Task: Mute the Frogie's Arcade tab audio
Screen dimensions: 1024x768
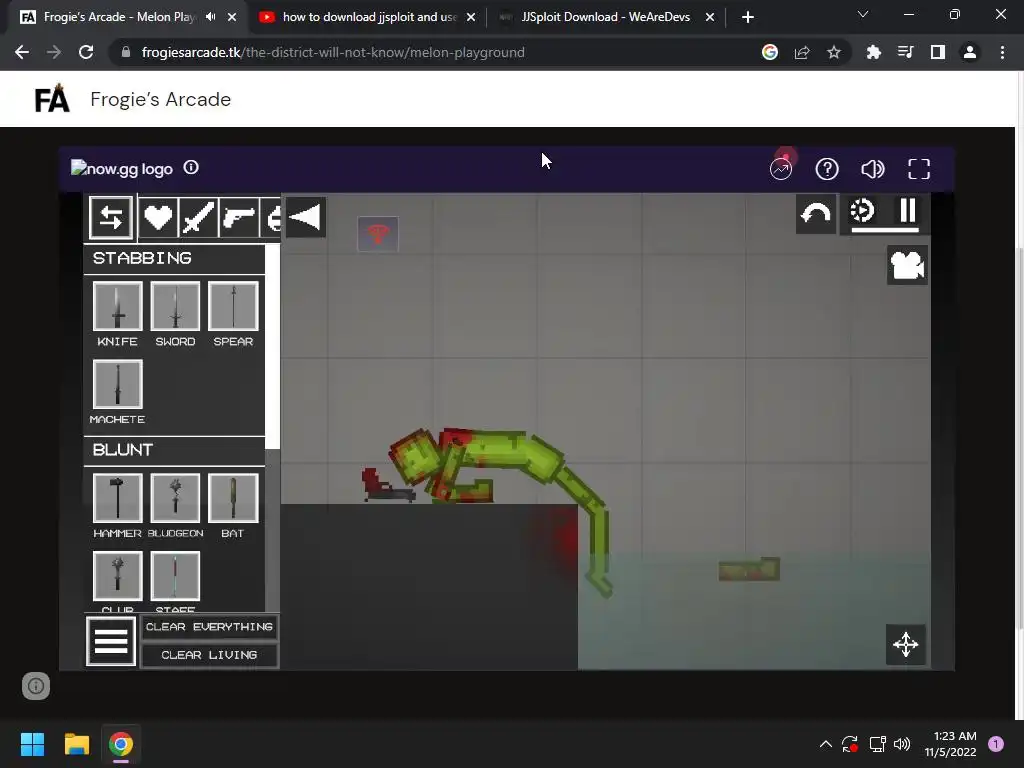Action: point(210,17)
